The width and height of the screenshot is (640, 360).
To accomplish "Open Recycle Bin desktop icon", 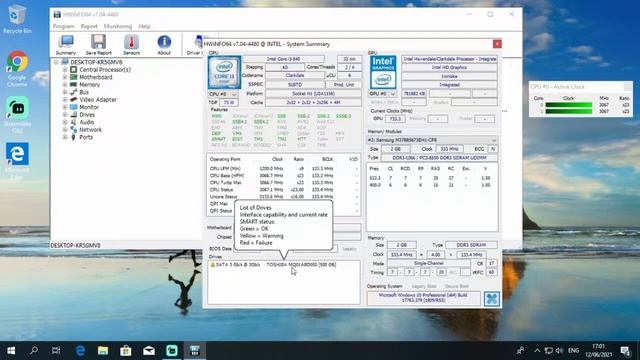I will click(16, 19).
